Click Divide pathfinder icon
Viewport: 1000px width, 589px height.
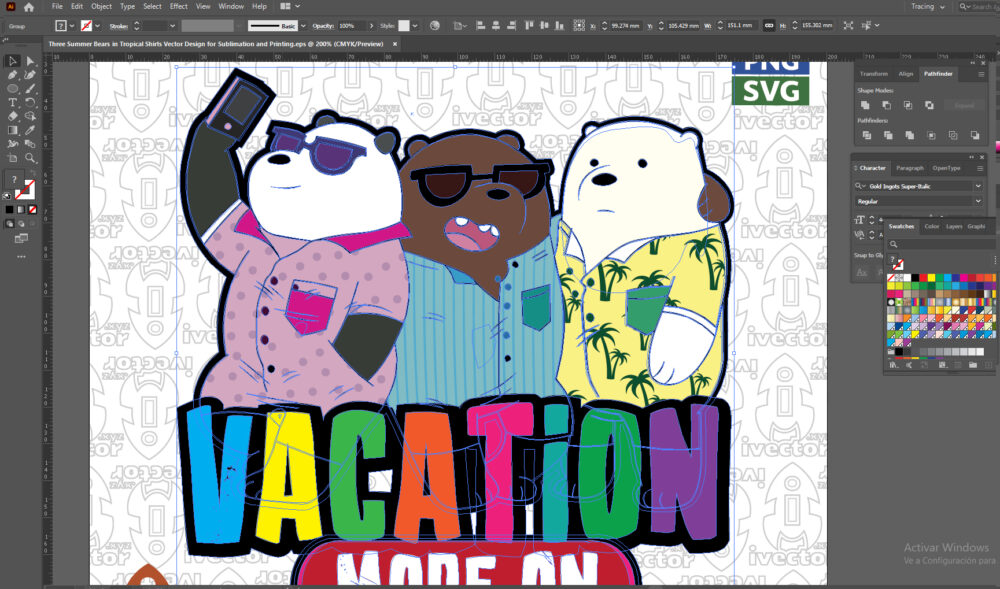coord(867,135)
